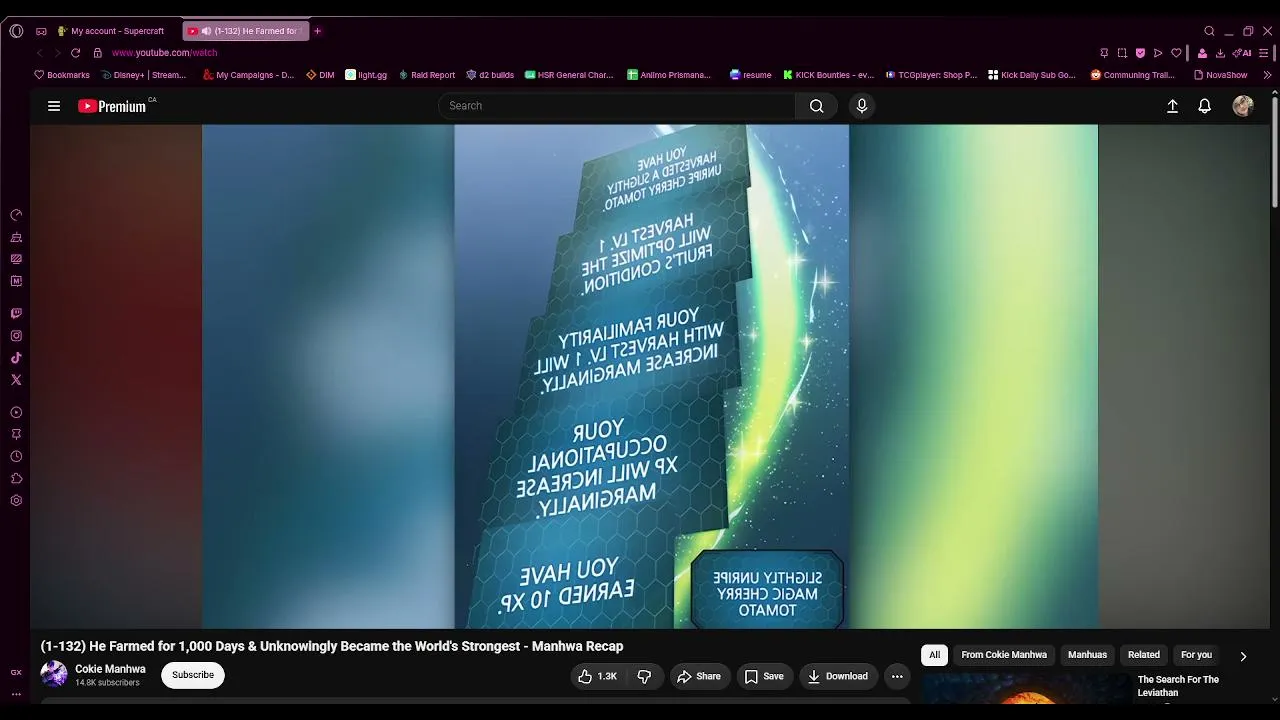Expand sidebar more options ellipsis
The image size is (1280, 720).
16,693
